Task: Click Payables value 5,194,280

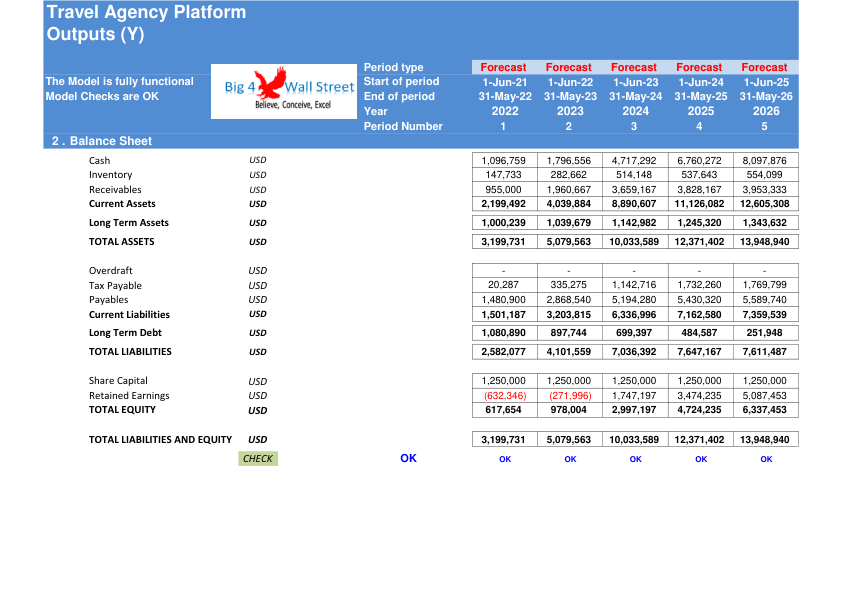Action: 635,300
